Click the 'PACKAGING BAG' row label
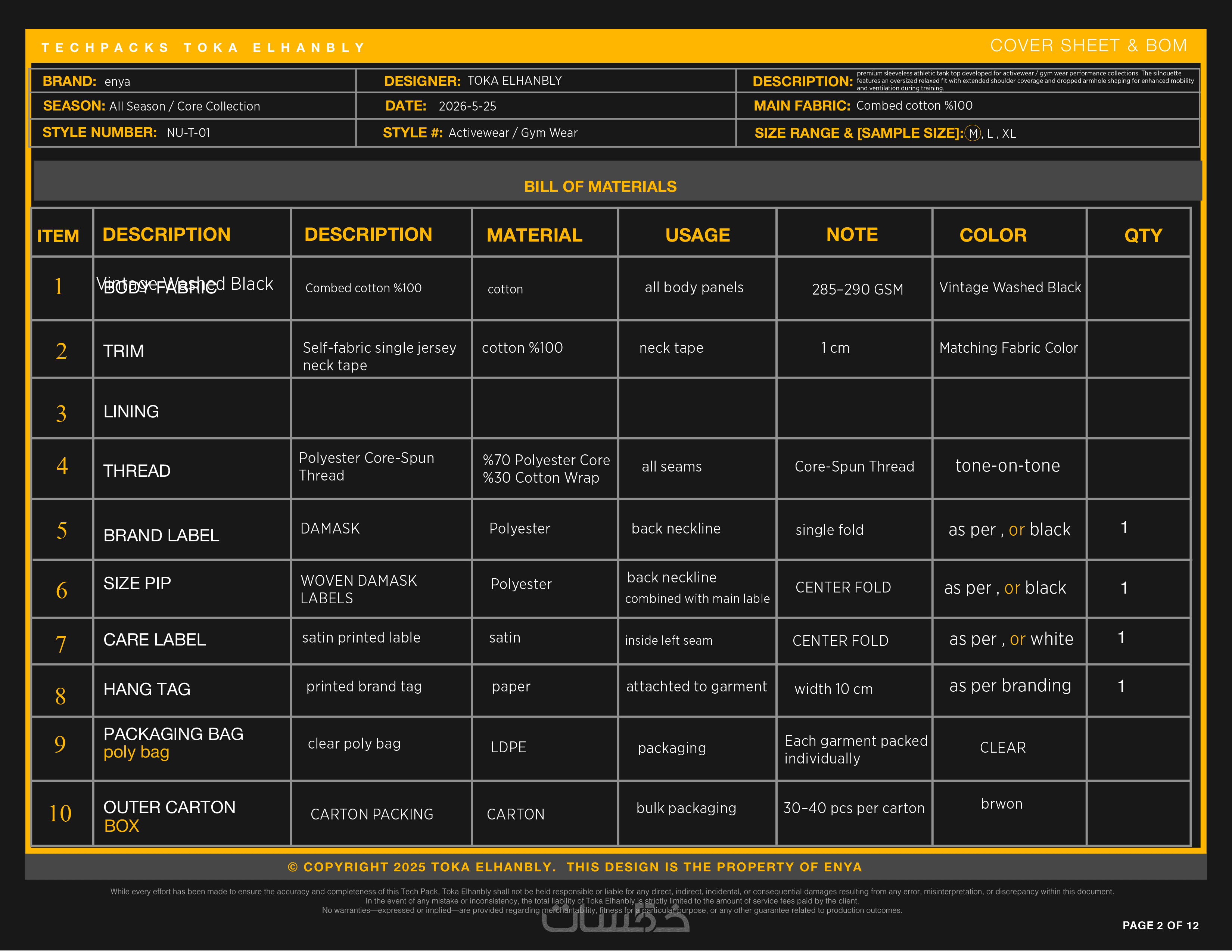Screen dimensions: 1232x952 coord(173,734)
